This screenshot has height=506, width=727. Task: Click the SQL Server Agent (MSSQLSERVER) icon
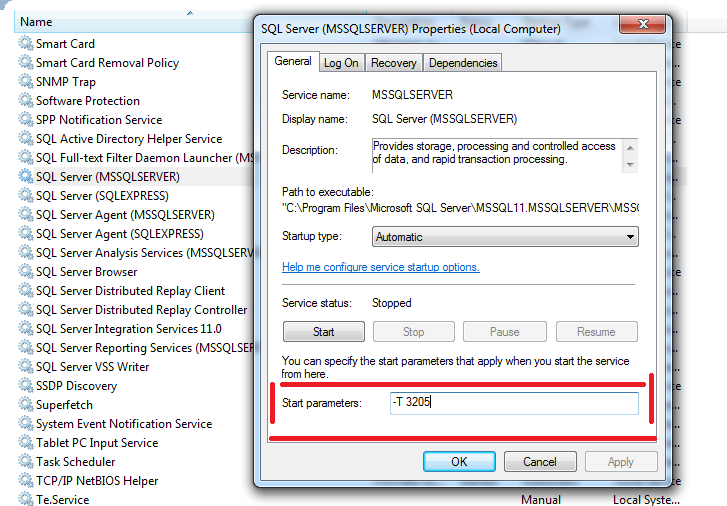tap(26, 214)
